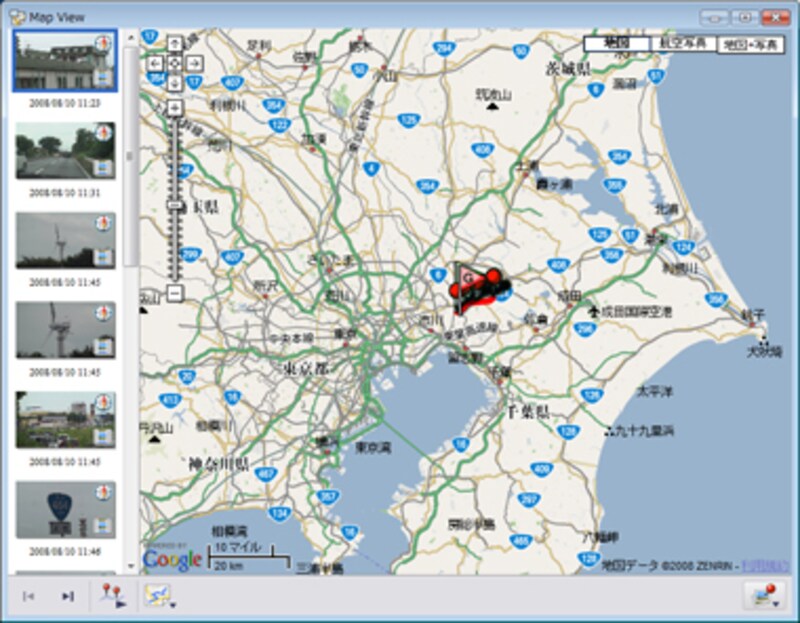The image size is (800, 623).
Task: Click the Google logo on the map
Action: click(x=172, y=560)
